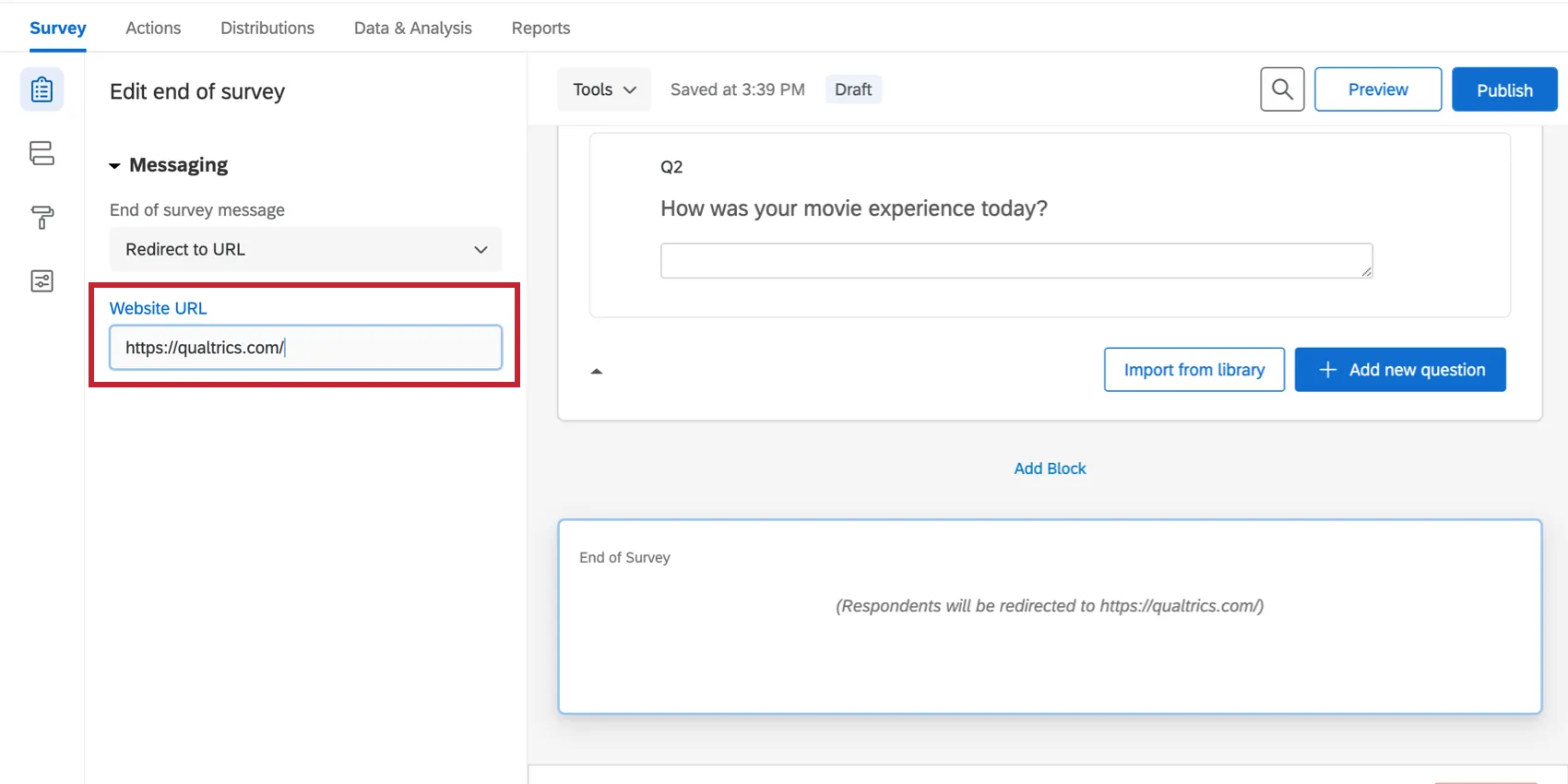Go to the Reports tab
The height and width of the screenshot is (784, 1568).
[540, 28]
